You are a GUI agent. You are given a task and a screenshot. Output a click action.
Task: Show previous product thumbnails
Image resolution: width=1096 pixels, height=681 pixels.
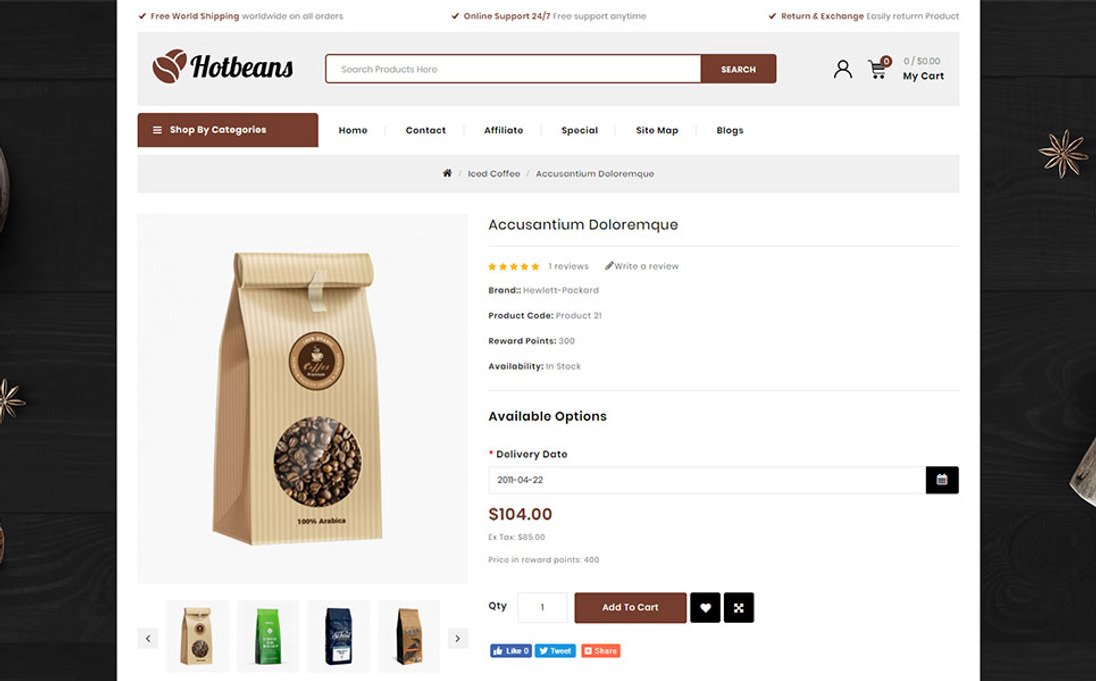tap(147, 638)
